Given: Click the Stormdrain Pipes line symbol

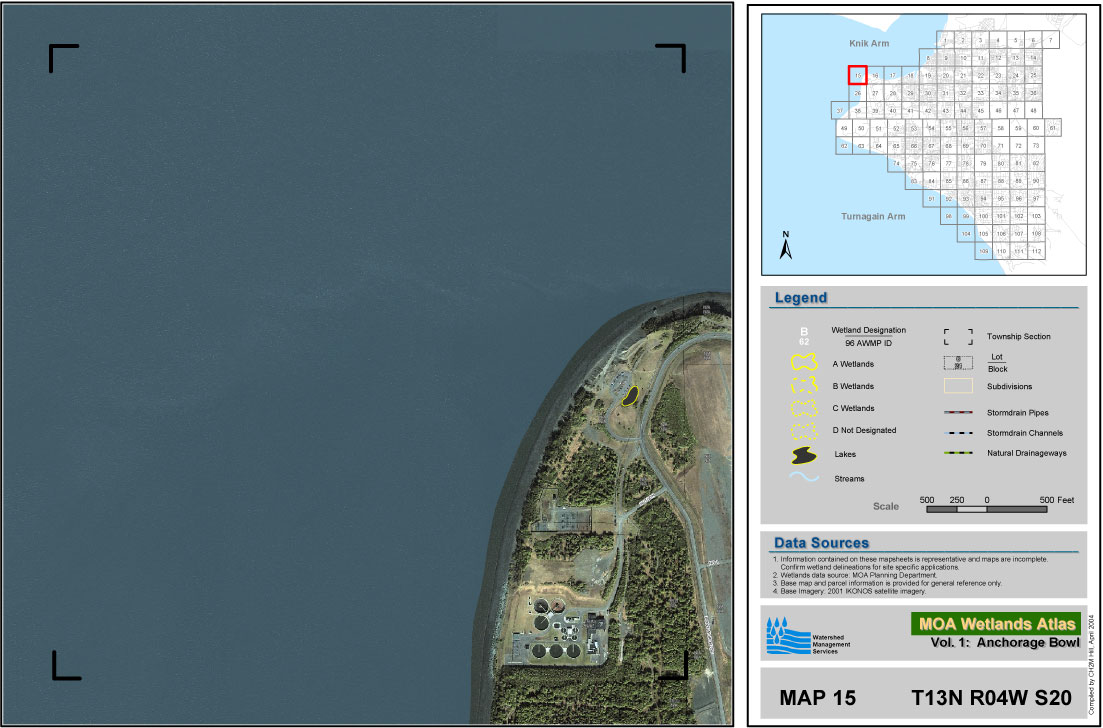Looking at the screenshot, I should tap(957, 412).
